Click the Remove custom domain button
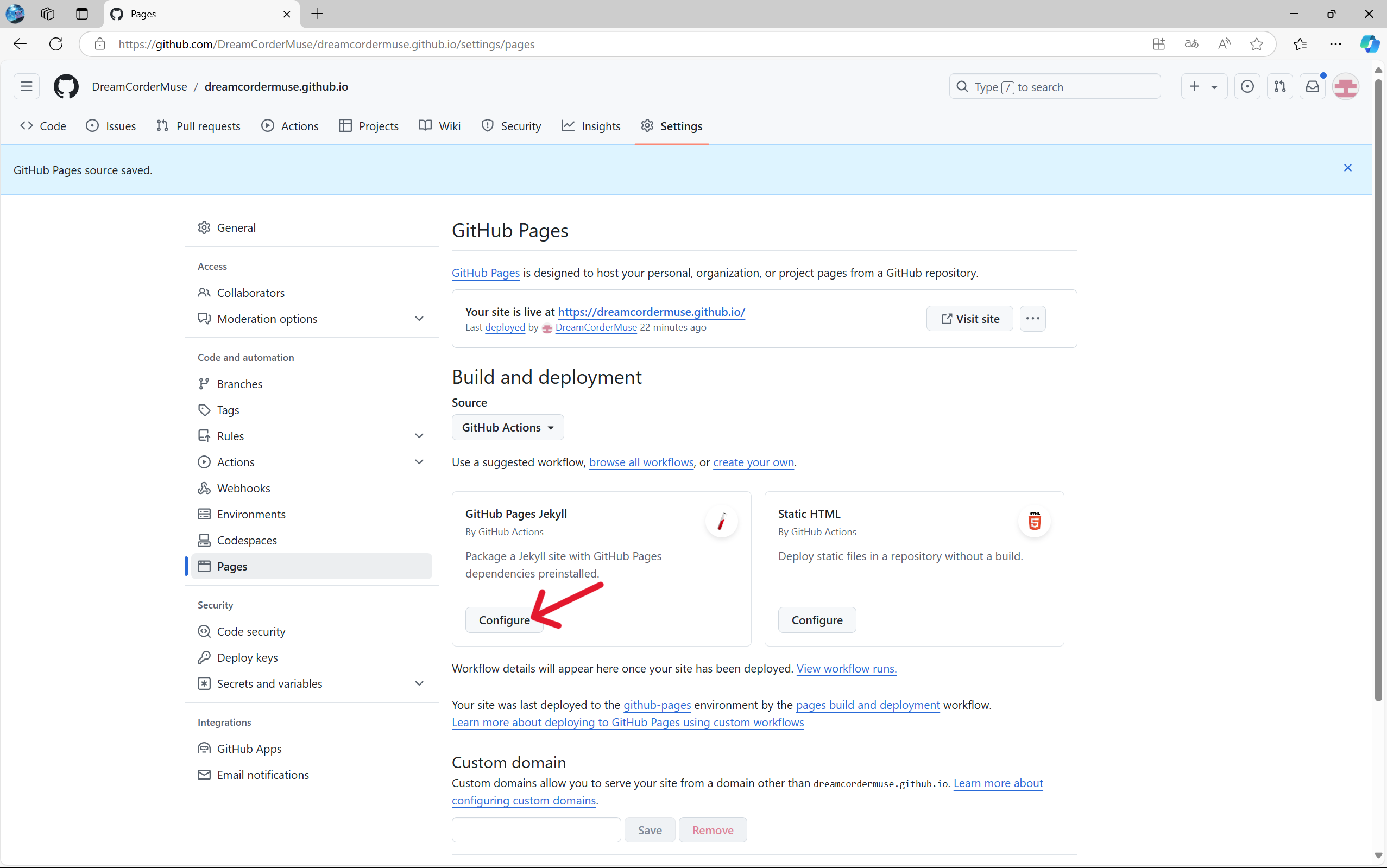 (713, 830)
